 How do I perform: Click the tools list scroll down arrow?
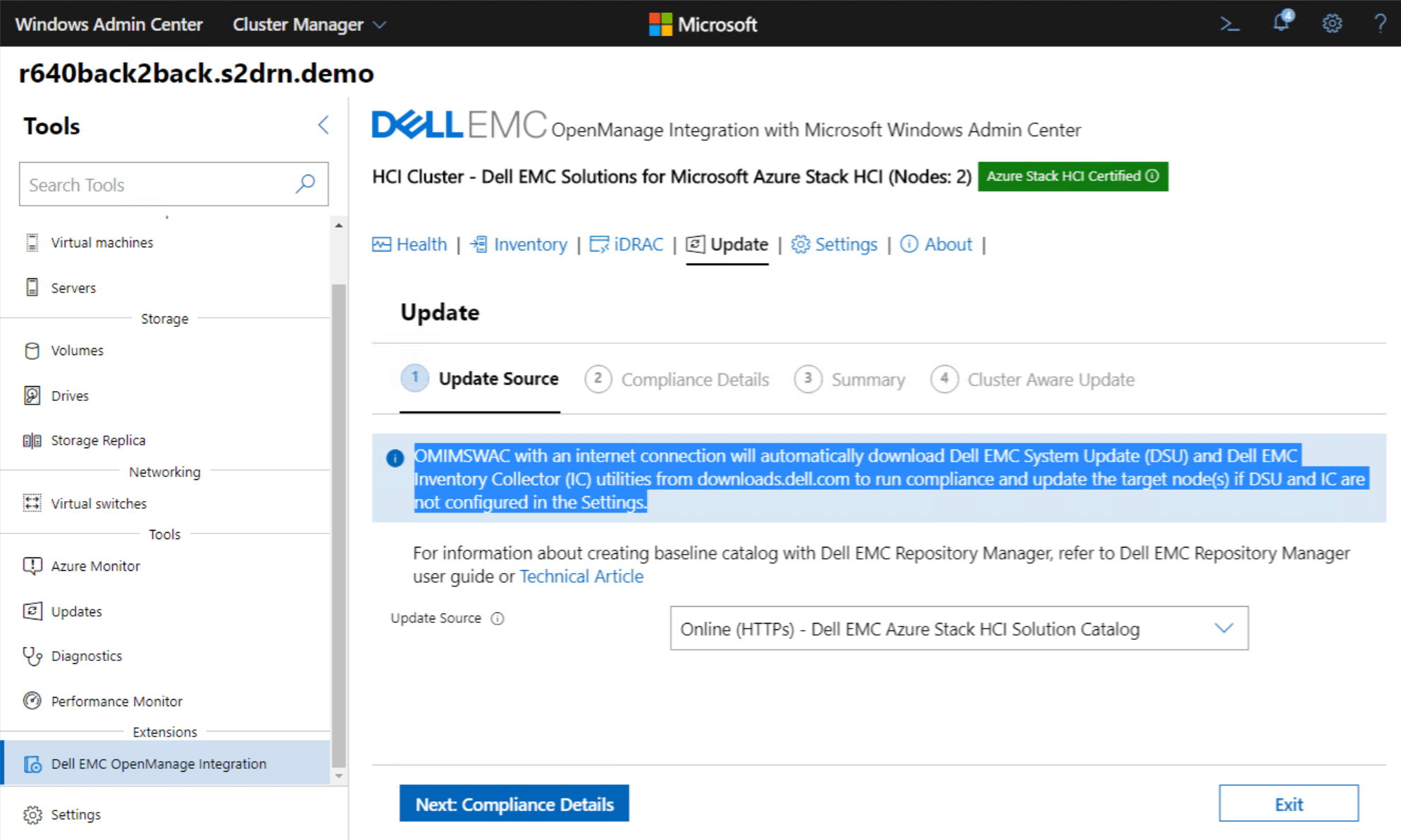(339, 776)
